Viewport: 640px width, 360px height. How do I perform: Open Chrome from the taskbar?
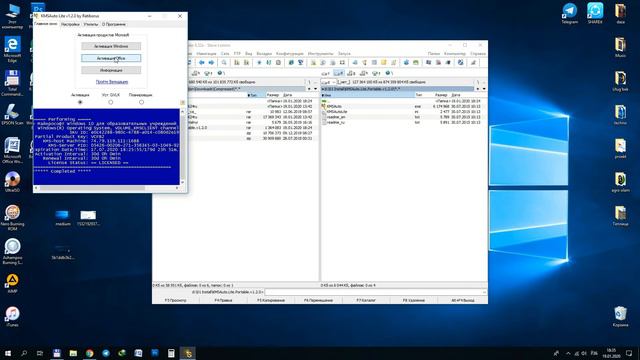(89, 353)
